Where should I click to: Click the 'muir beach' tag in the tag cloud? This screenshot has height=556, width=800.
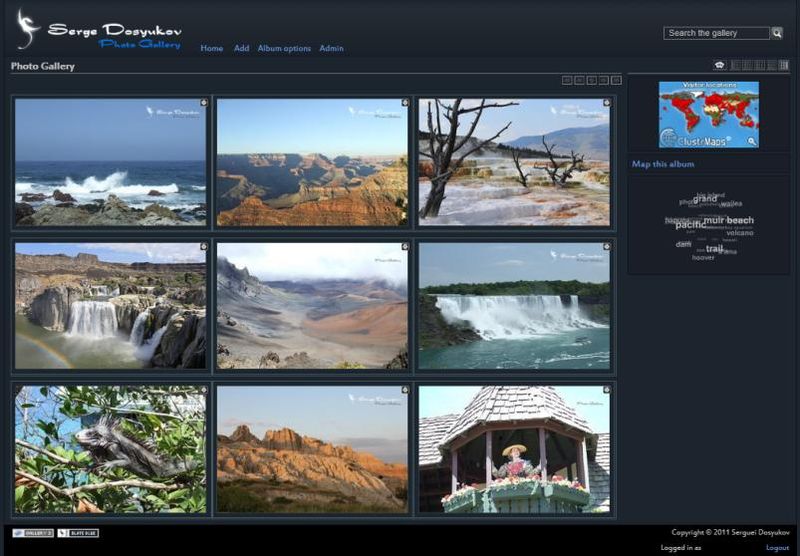click(x=728, y=220)
